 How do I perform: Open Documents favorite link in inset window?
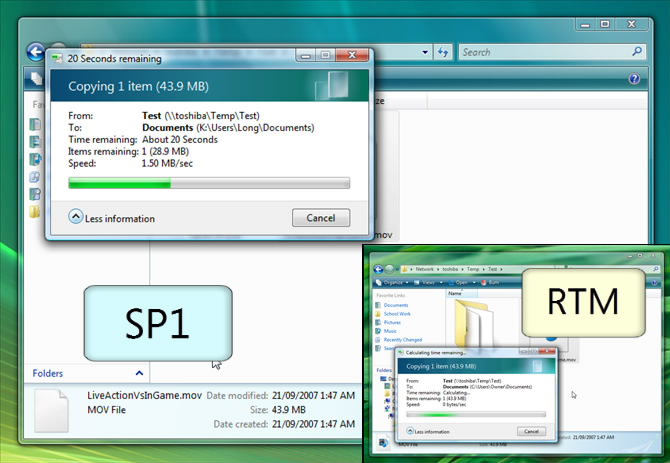pos(396,305)
